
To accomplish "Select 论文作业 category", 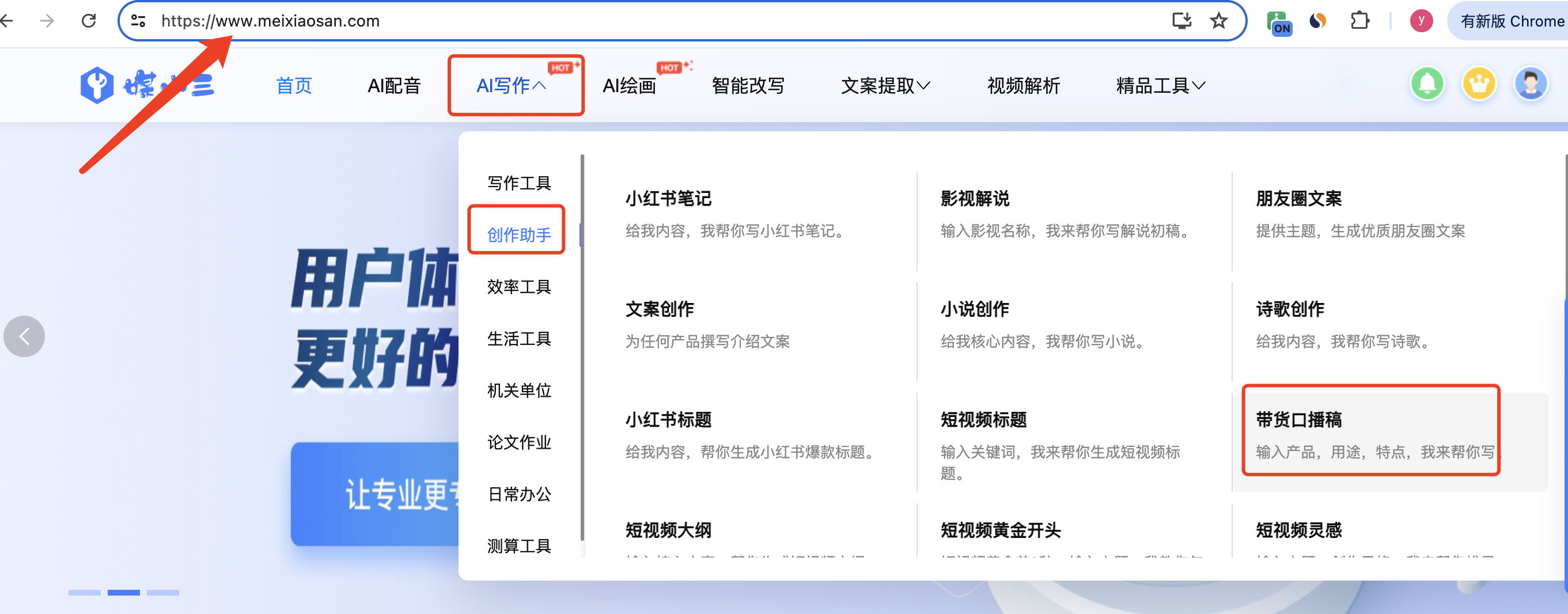I will point(519,441).
